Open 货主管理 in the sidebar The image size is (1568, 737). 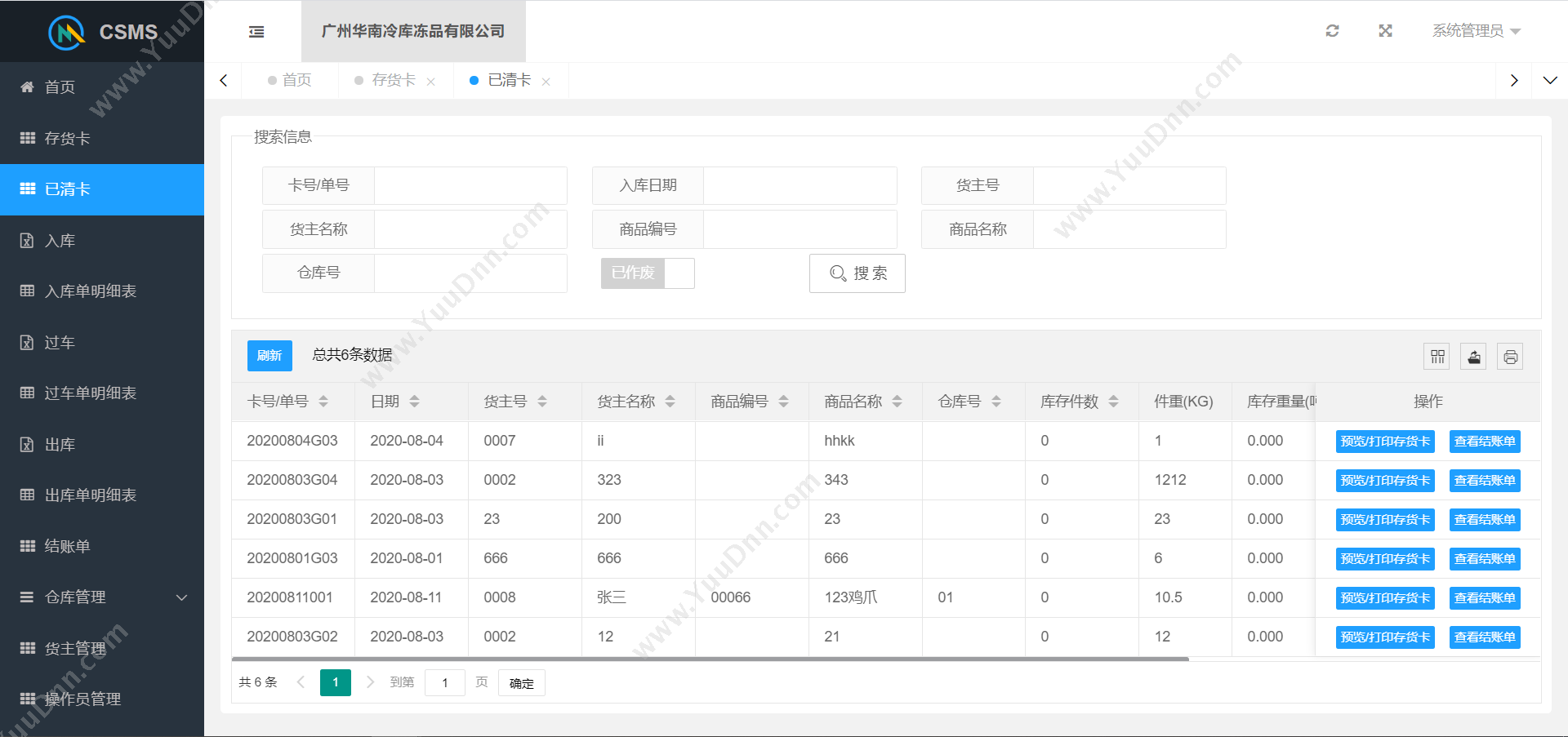coord(102,649)
